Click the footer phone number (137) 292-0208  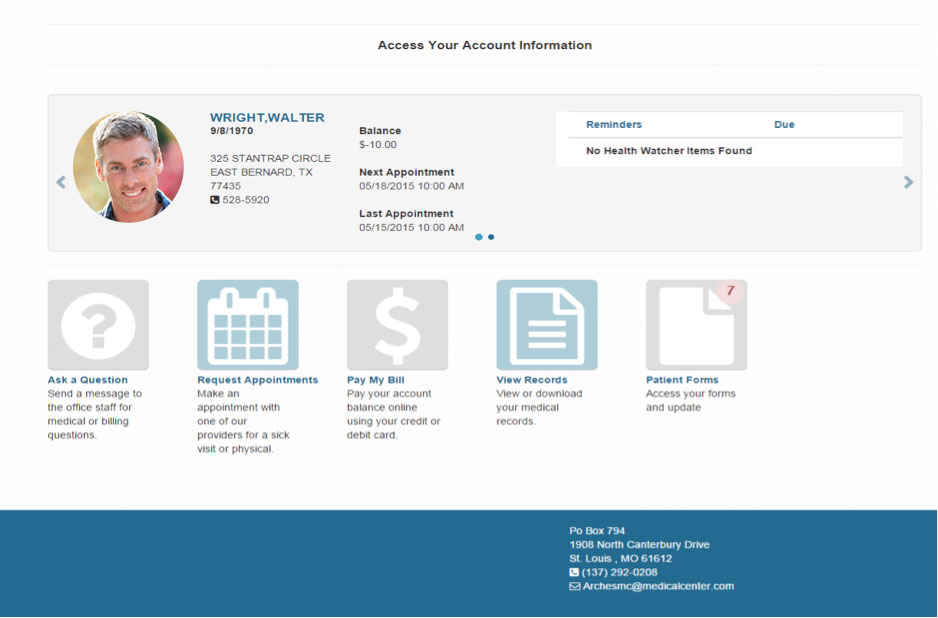click(x=619, y=572)
